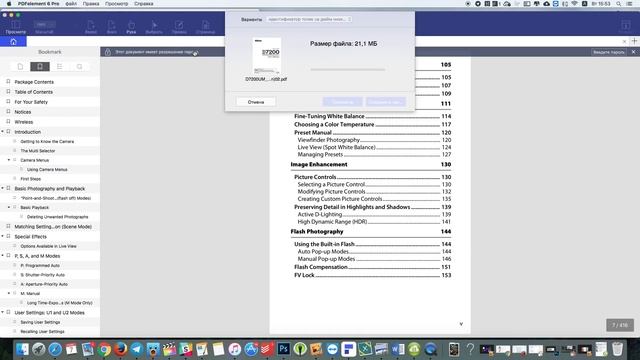Open Telegram from the Dock
The image size is (640, 360).
coord(137,349)
